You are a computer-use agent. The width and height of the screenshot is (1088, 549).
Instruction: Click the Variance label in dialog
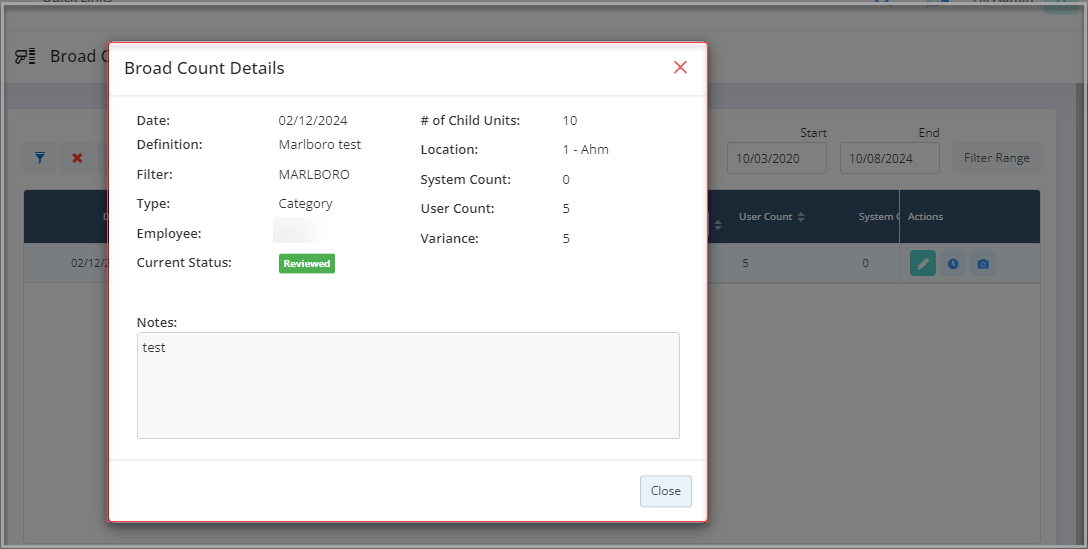tap(450, 238)
